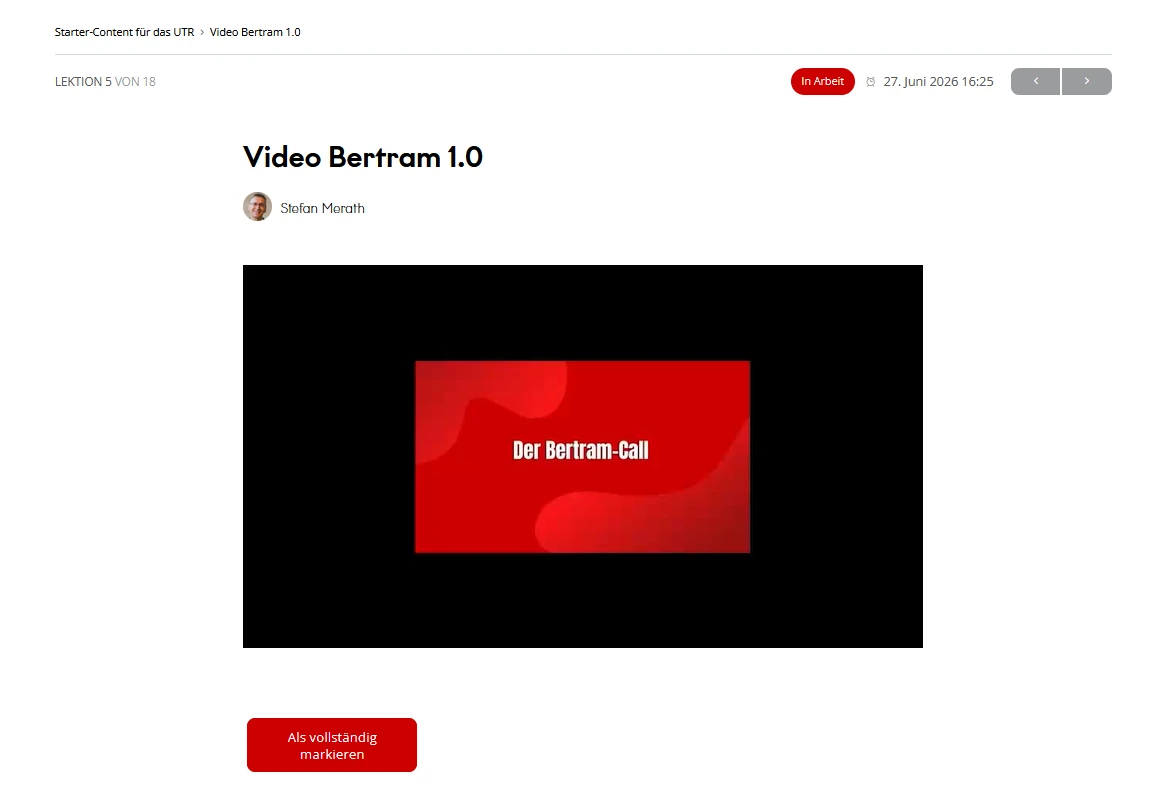Click the In Arbeit status badge
Image resolution: width=1153 pixels, height=808 pixels.
[822, 81]
